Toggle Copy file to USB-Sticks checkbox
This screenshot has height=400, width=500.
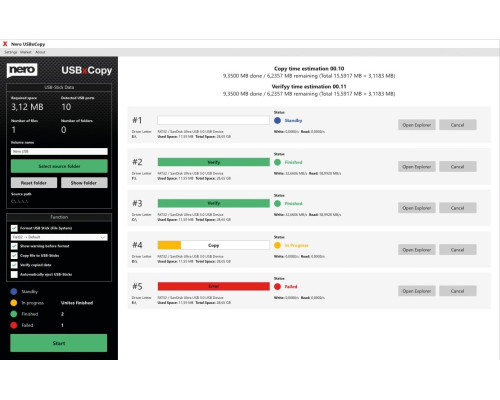(14, 256)
